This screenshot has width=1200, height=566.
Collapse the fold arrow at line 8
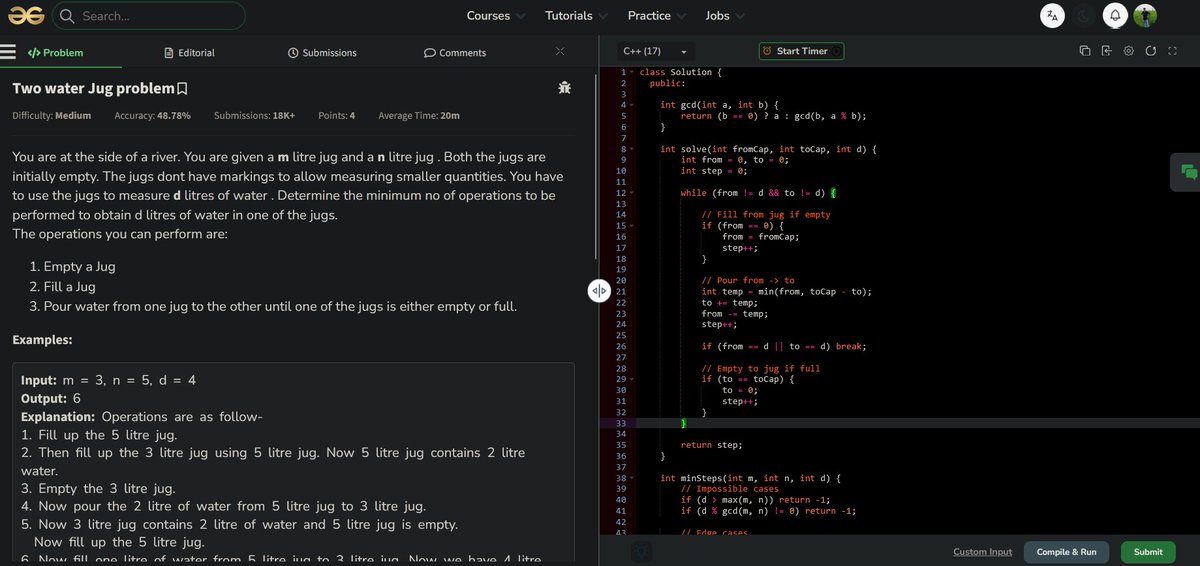tap(632, 149)
